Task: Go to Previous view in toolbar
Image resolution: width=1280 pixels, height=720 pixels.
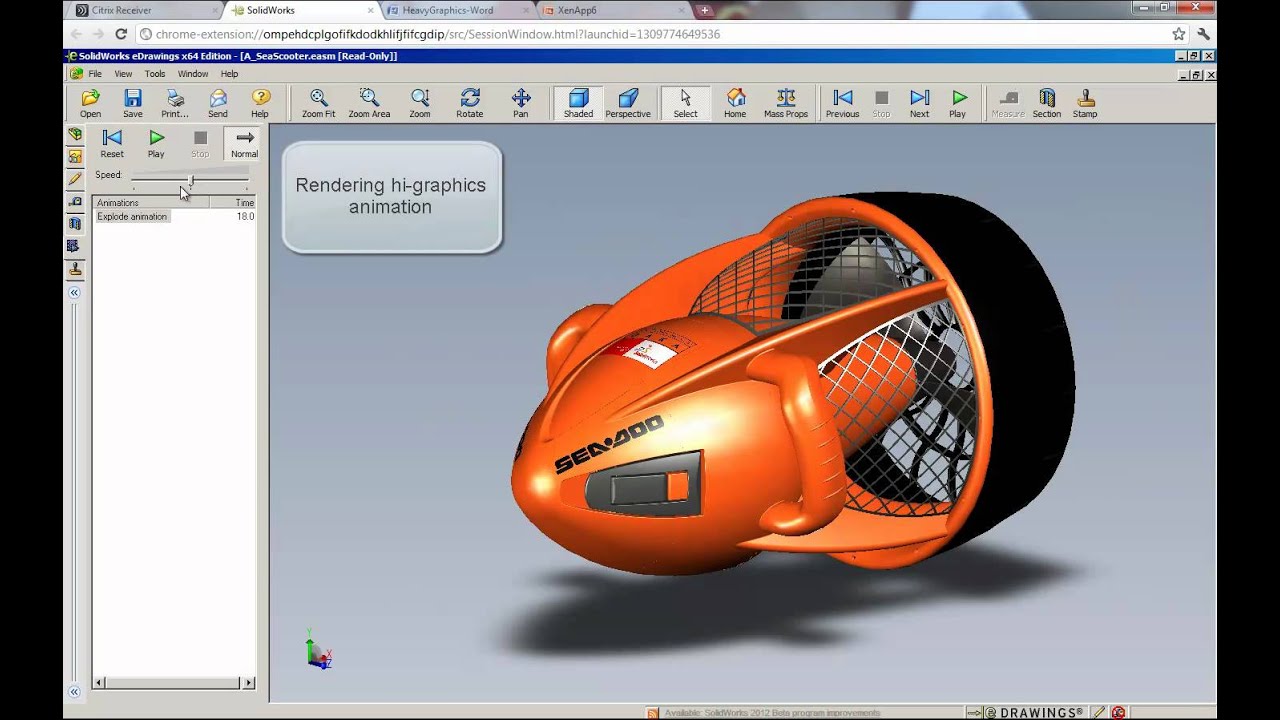Action: point(842,103)
